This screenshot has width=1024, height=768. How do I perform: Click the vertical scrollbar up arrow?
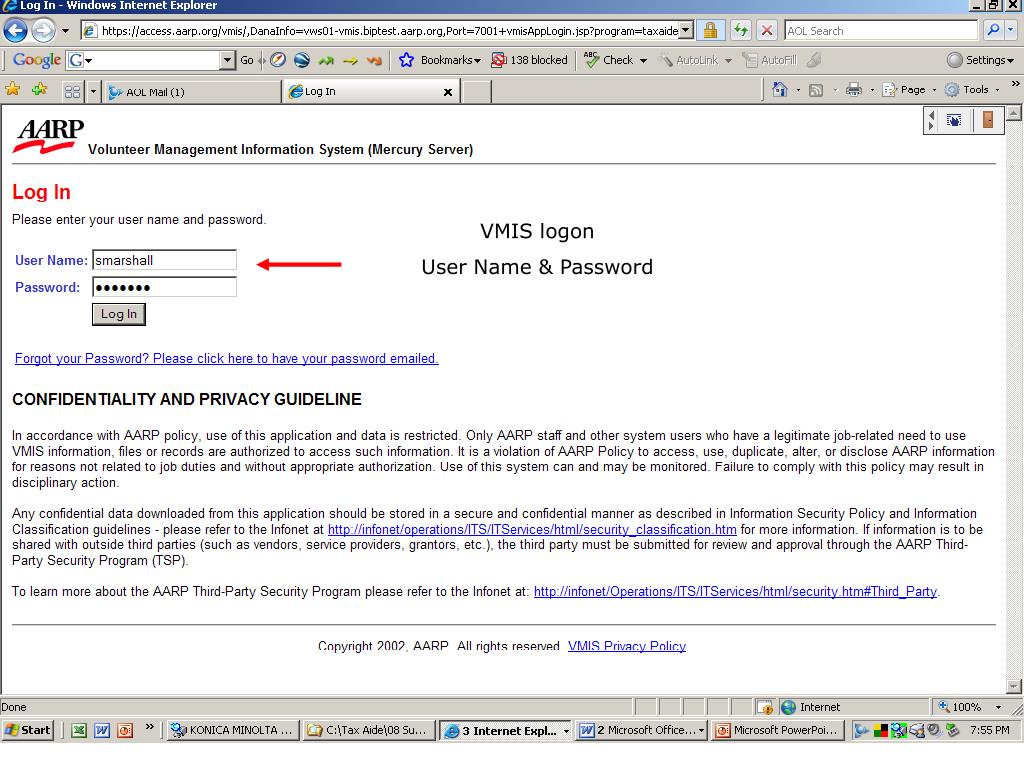point(1014,113)
